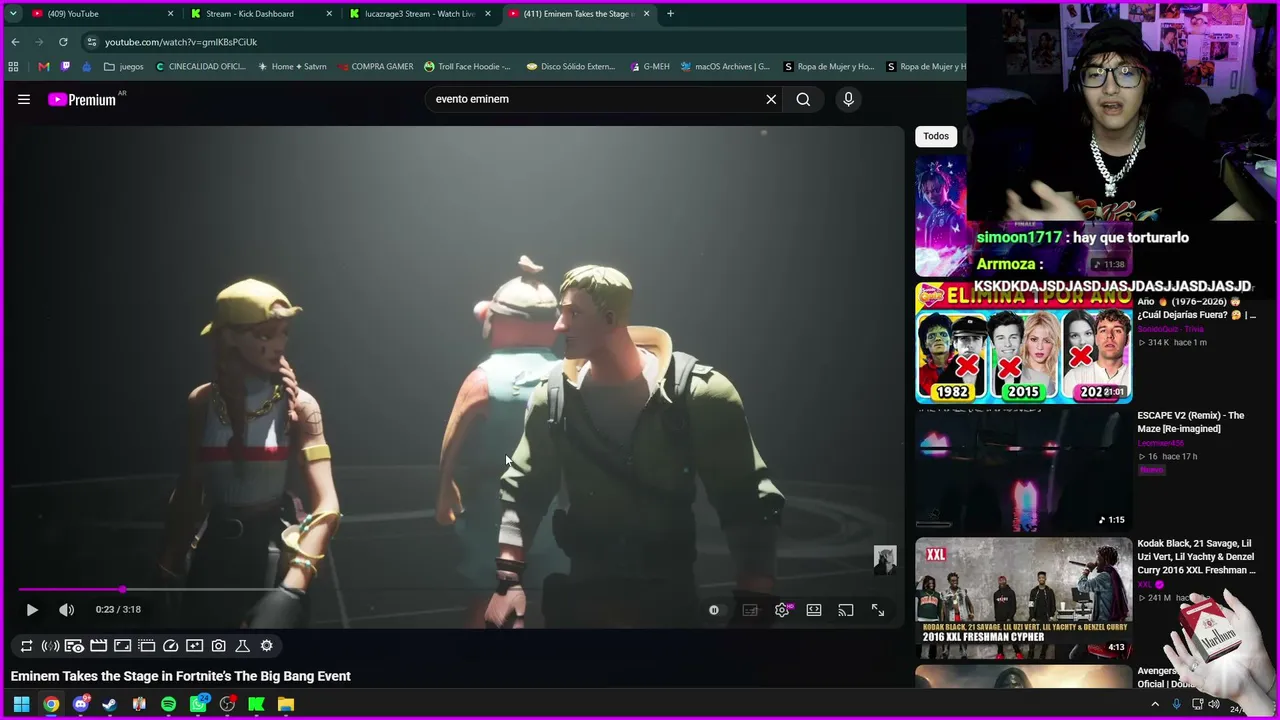1280x720 pixels.
Task: Play the paused video
Action: pos(32,609)
